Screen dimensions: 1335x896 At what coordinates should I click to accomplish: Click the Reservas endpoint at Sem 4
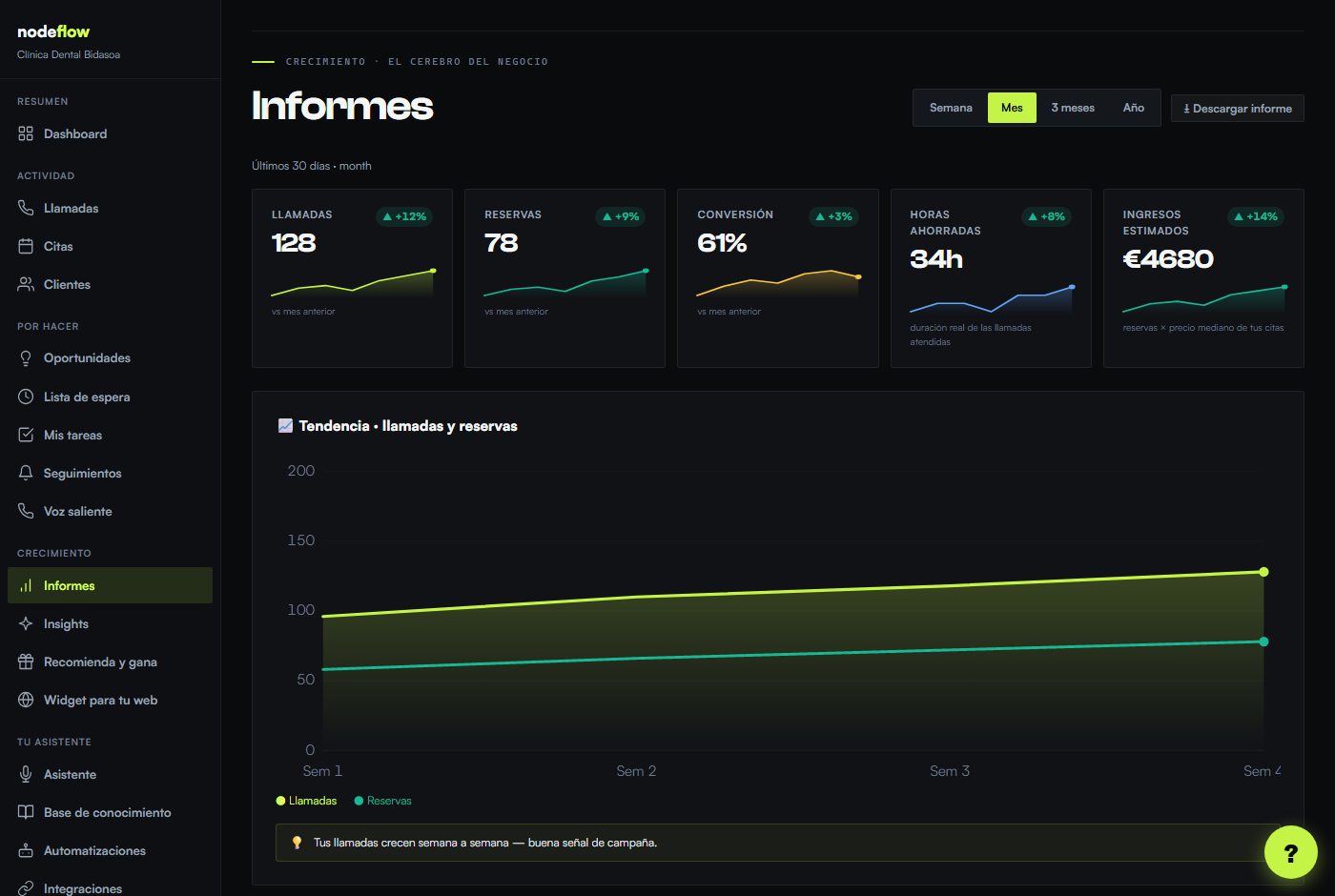click(1263, 641)
